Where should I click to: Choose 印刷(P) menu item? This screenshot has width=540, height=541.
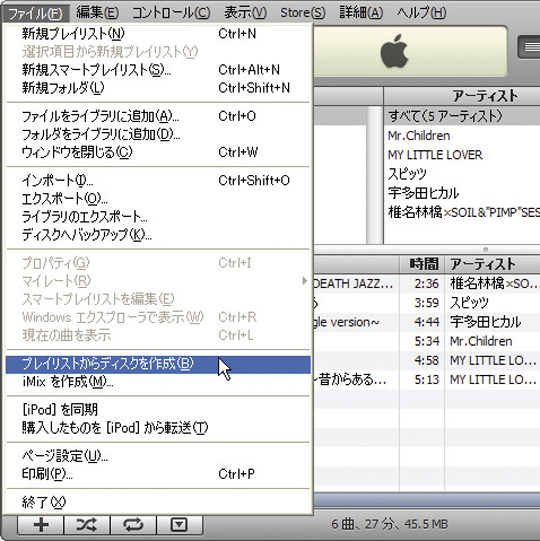click(x=158, y=474)
